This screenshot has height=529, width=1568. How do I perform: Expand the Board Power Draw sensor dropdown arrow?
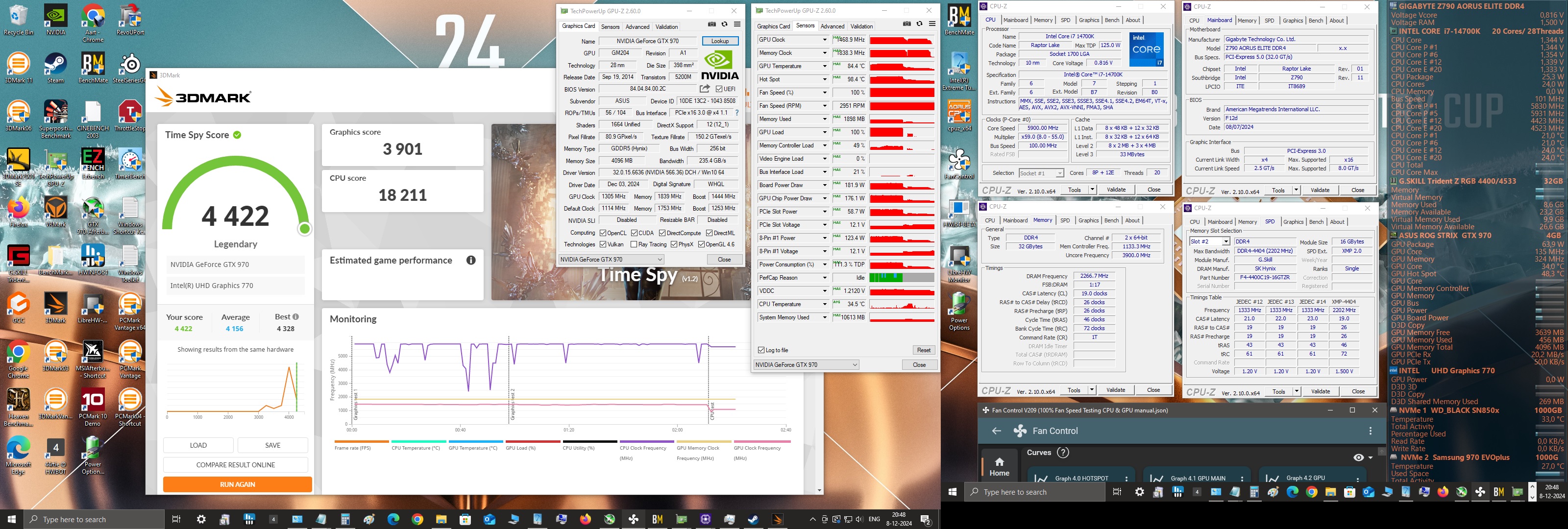[x=824, y=185]
